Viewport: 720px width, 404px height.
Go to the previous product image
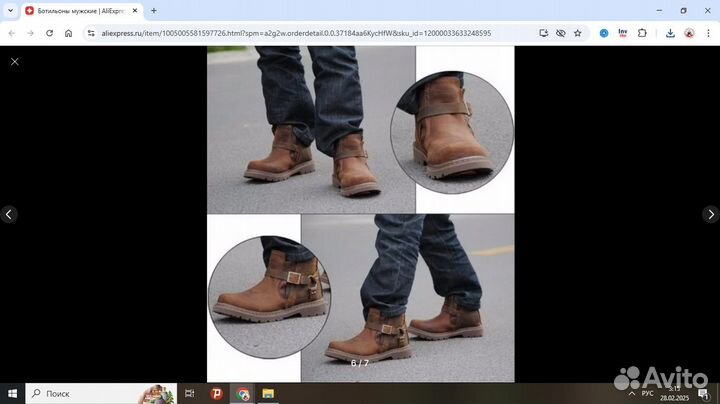click(9, 214)
